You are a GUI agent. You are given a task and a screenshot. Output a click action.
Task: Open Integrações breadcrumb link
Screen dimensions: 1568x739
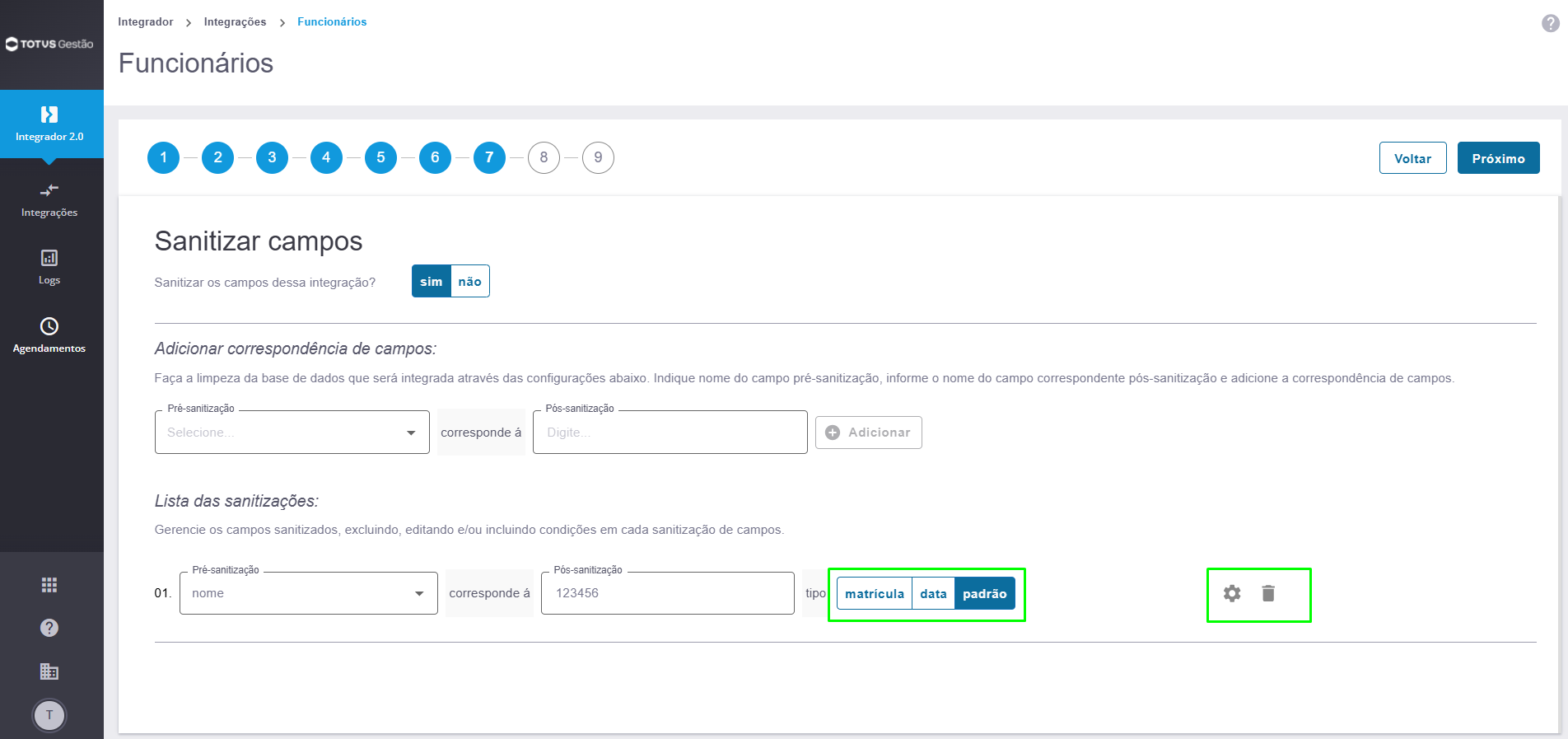[236, 21]
